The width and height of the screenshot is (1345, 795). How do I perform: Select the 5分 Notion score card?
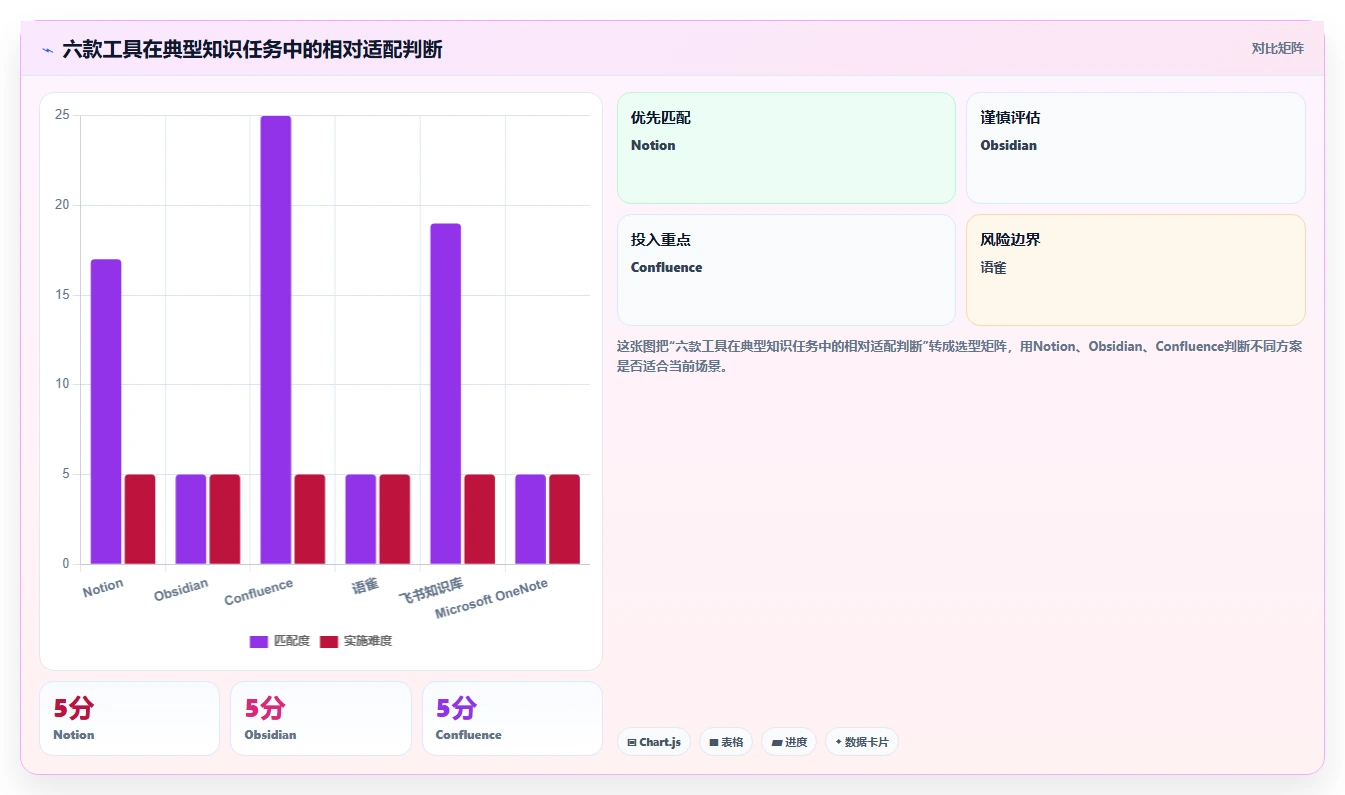(129, 718)
